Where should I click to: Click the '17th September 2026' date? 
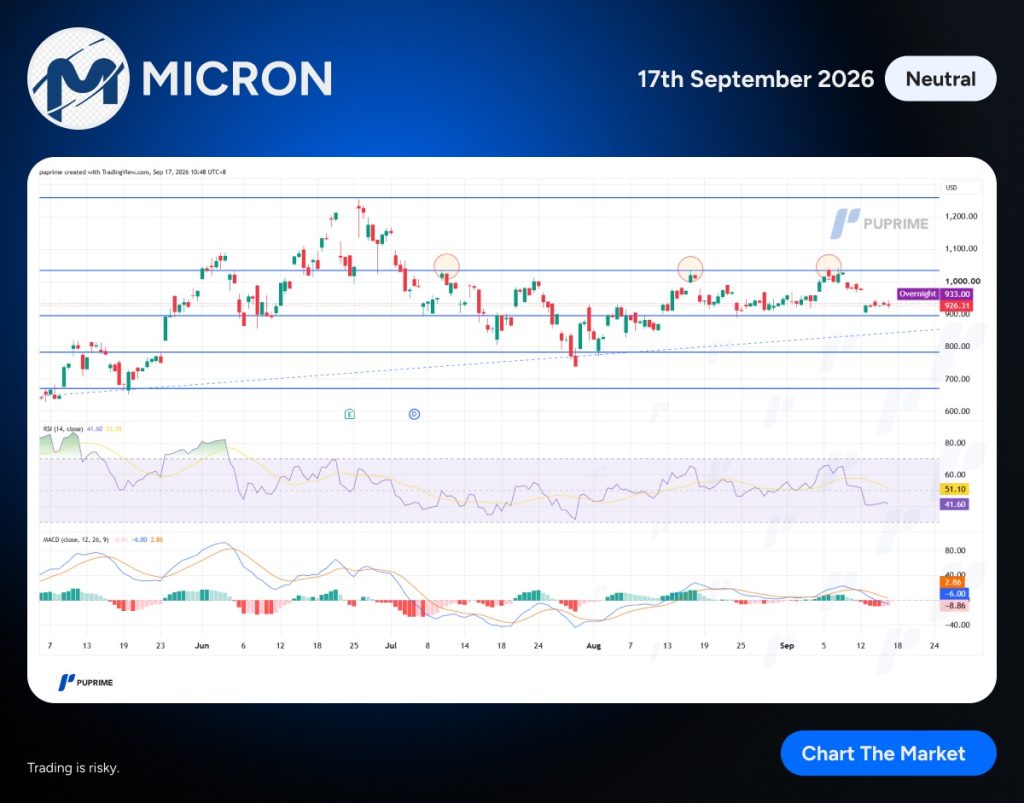click(756, 79)
